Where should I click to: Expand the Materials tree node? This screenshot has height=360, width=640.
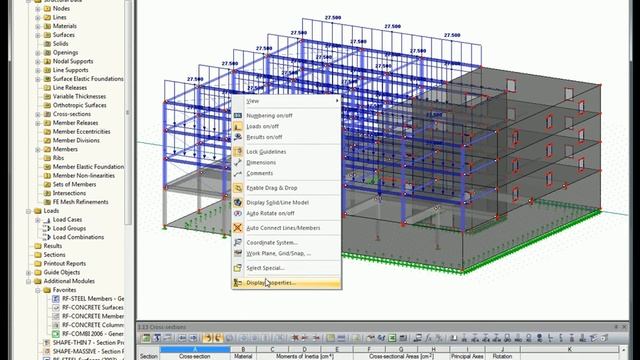click(x=38, y=26)
